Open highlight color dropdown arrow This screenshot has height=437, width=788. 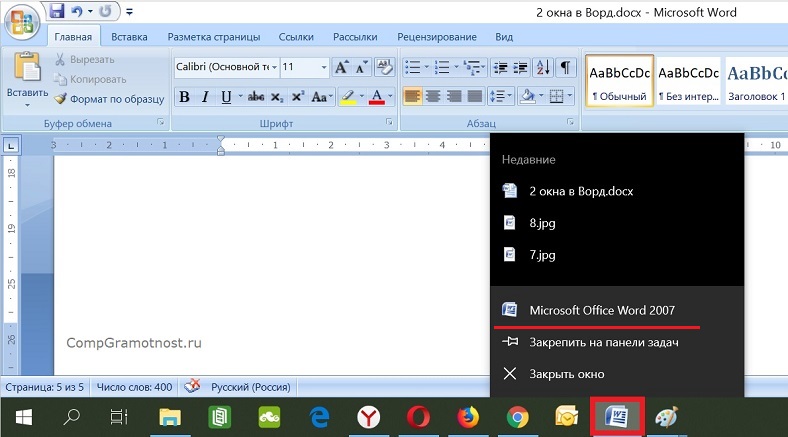(x=361, y=96)
